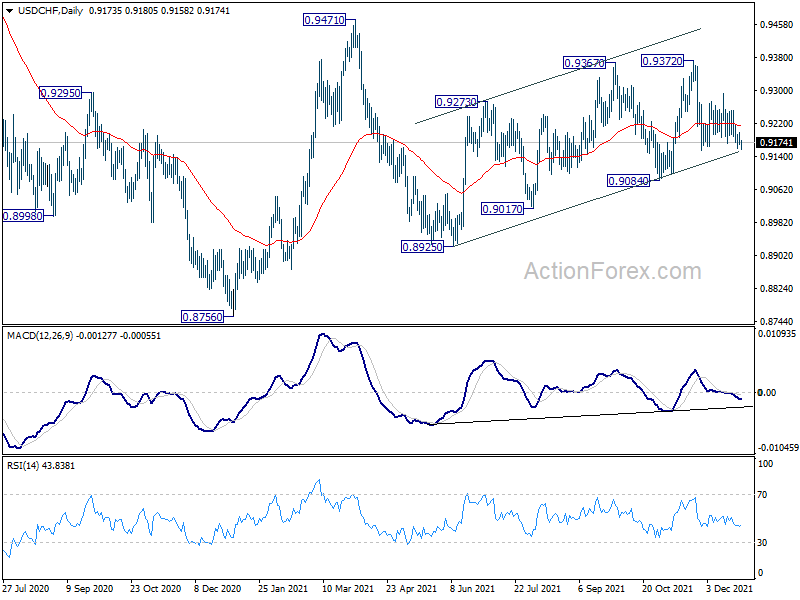Screen dimensions: 800x600
Task: Click the USDCHF,Daily chart title
Action: 51,11
